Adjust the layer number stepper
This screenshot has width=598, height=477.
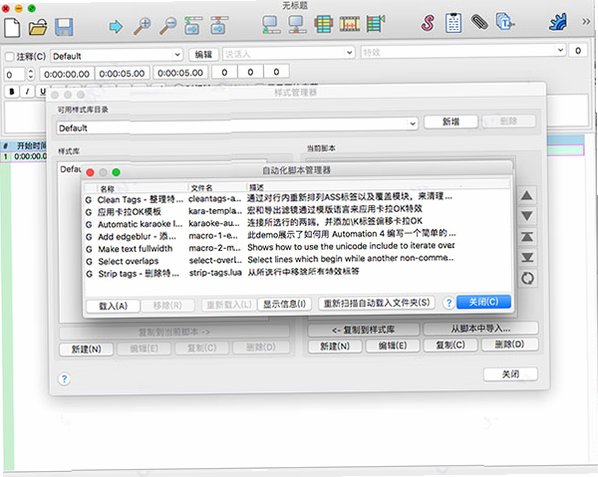point(31,74)
